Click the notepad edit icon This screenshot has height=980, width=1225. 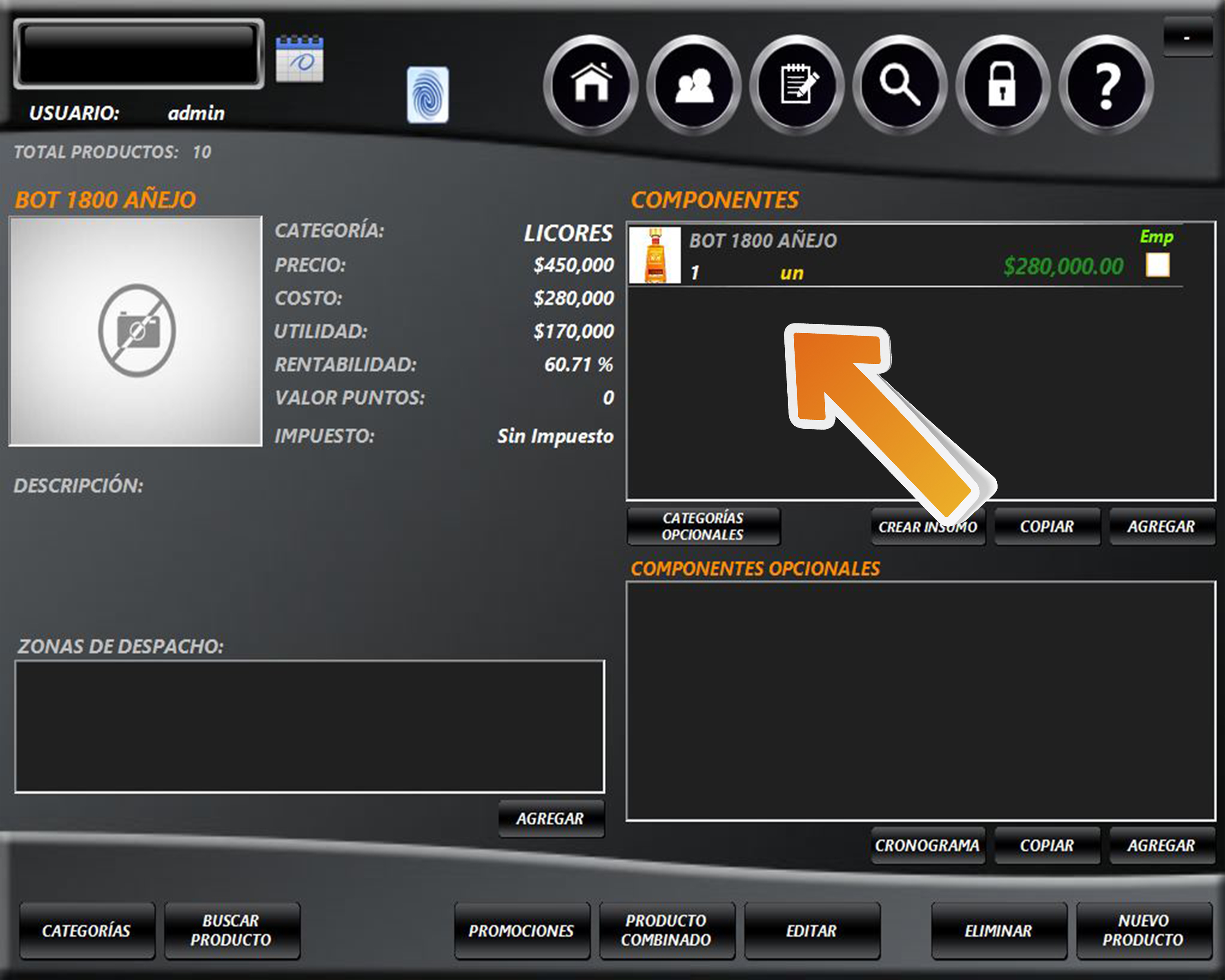click(x=797, y=85)
